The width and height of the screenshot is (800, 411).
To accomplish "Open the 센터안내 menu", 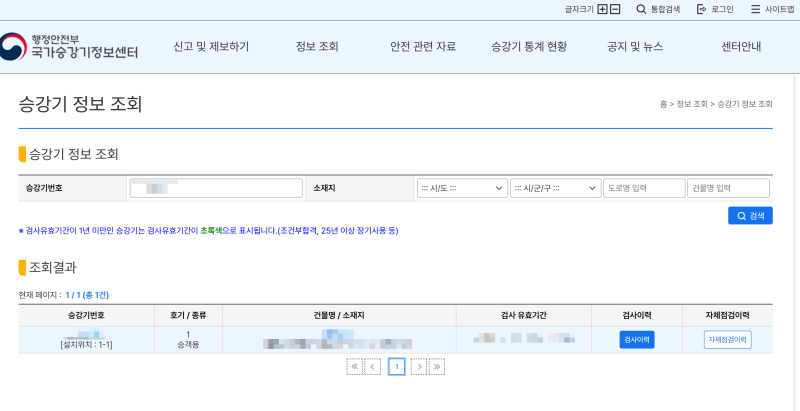I will pyautogui.click(x=741, y=47).
